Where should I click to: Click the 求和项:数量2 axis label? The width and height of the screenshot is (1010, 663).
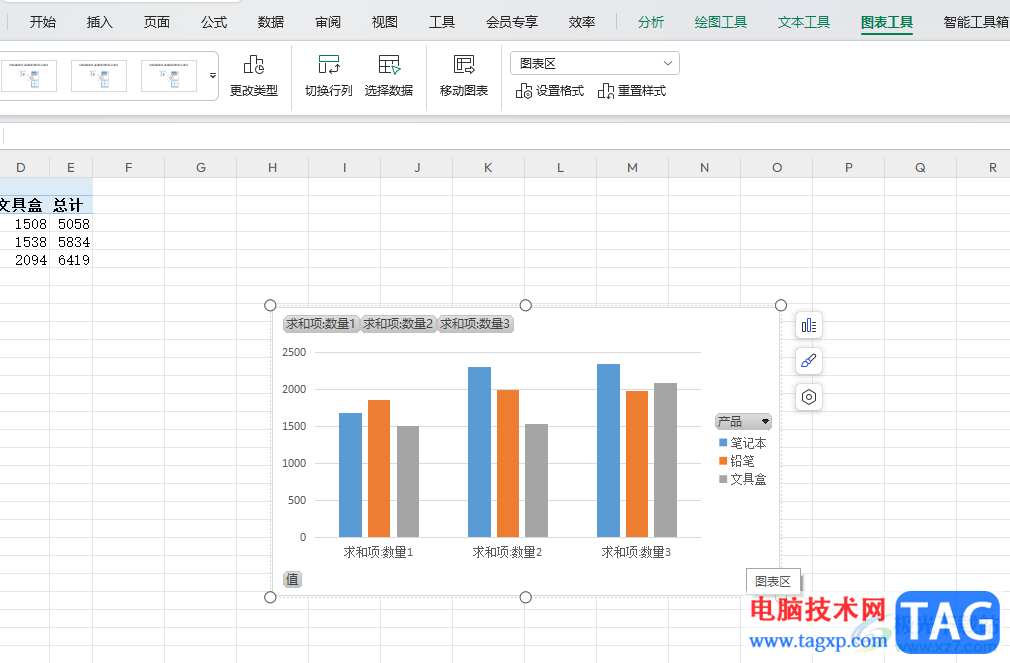tap(508, 552)
